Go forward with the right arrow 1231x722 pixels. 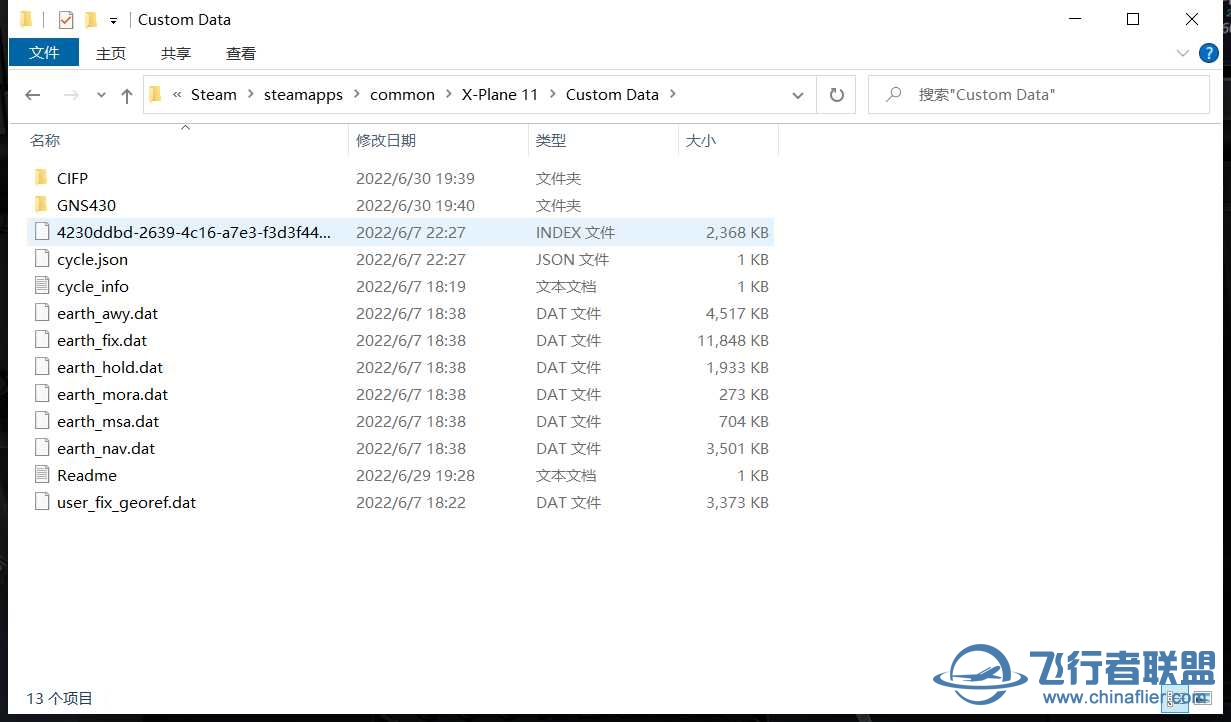pos(71,95)
